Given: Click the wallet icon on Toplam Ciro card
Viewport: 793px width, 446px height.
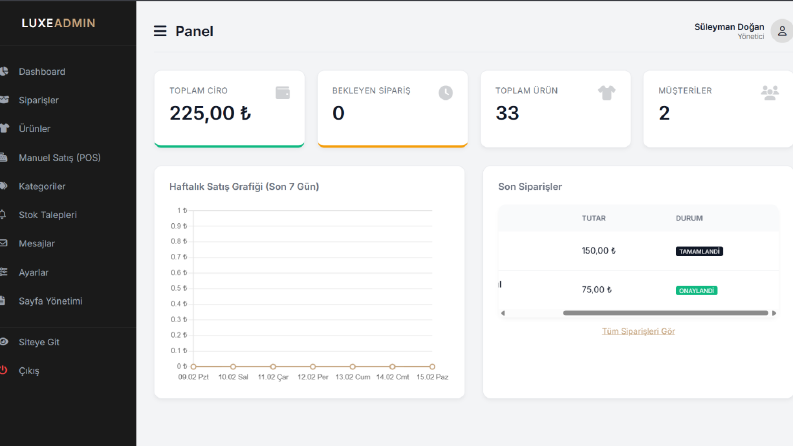Looking at the screenshot, I should coord(283,93).
